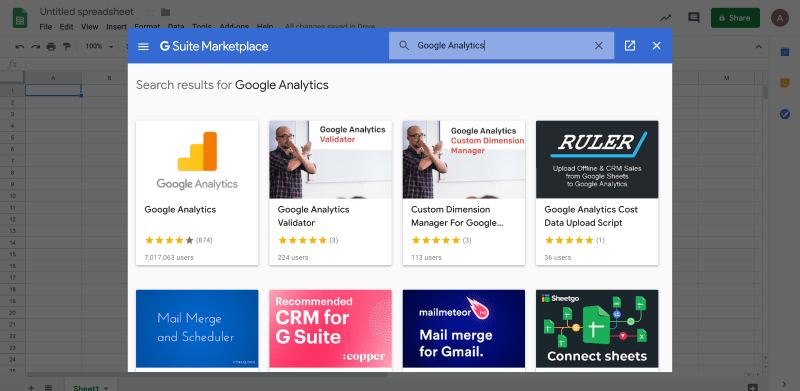Open the Insert menu
This screenshot has height=391, width=800.
117,27
